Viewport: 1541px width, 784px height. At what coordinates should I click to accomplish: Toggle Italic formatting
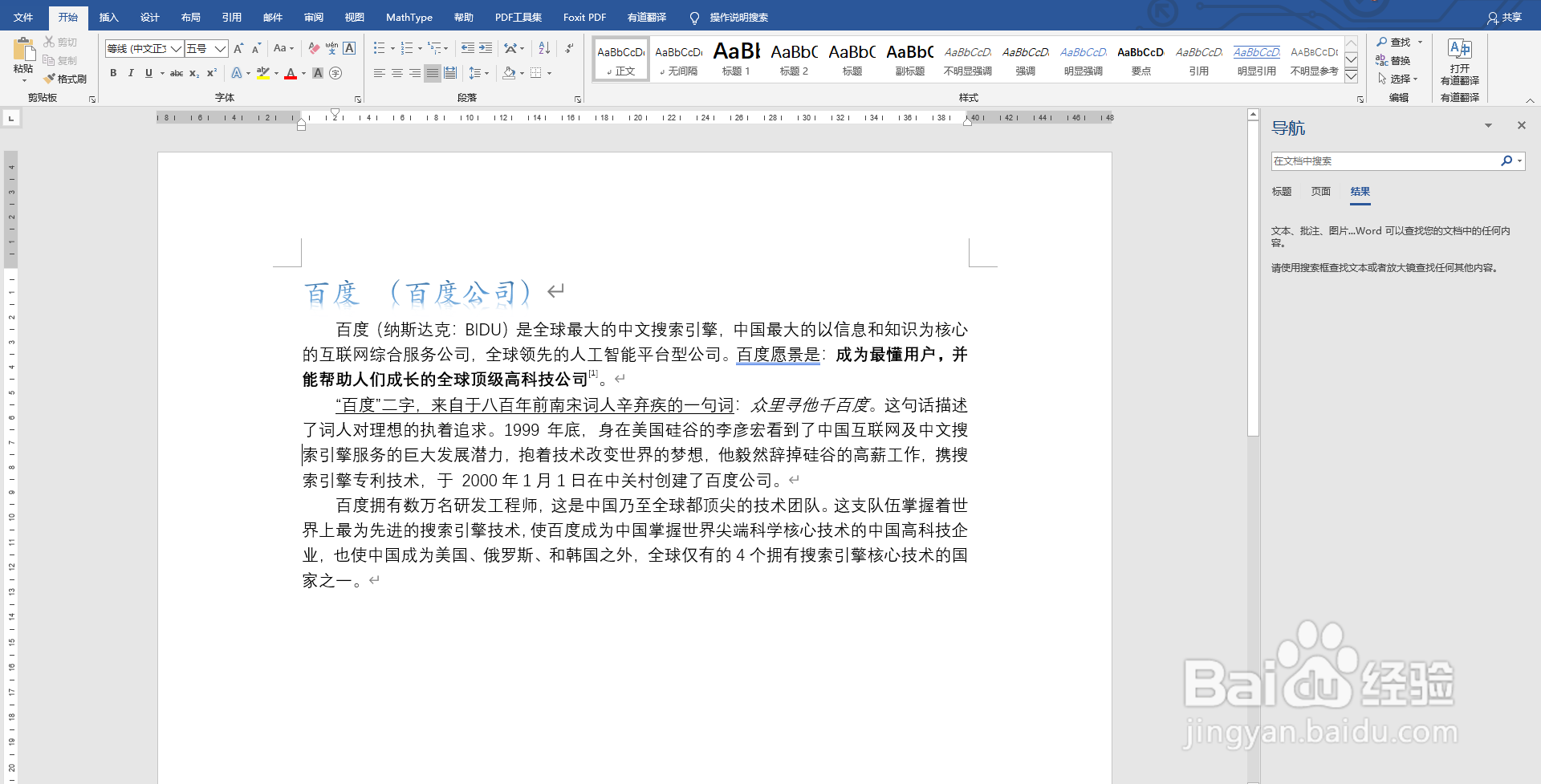tap(131, 73)
